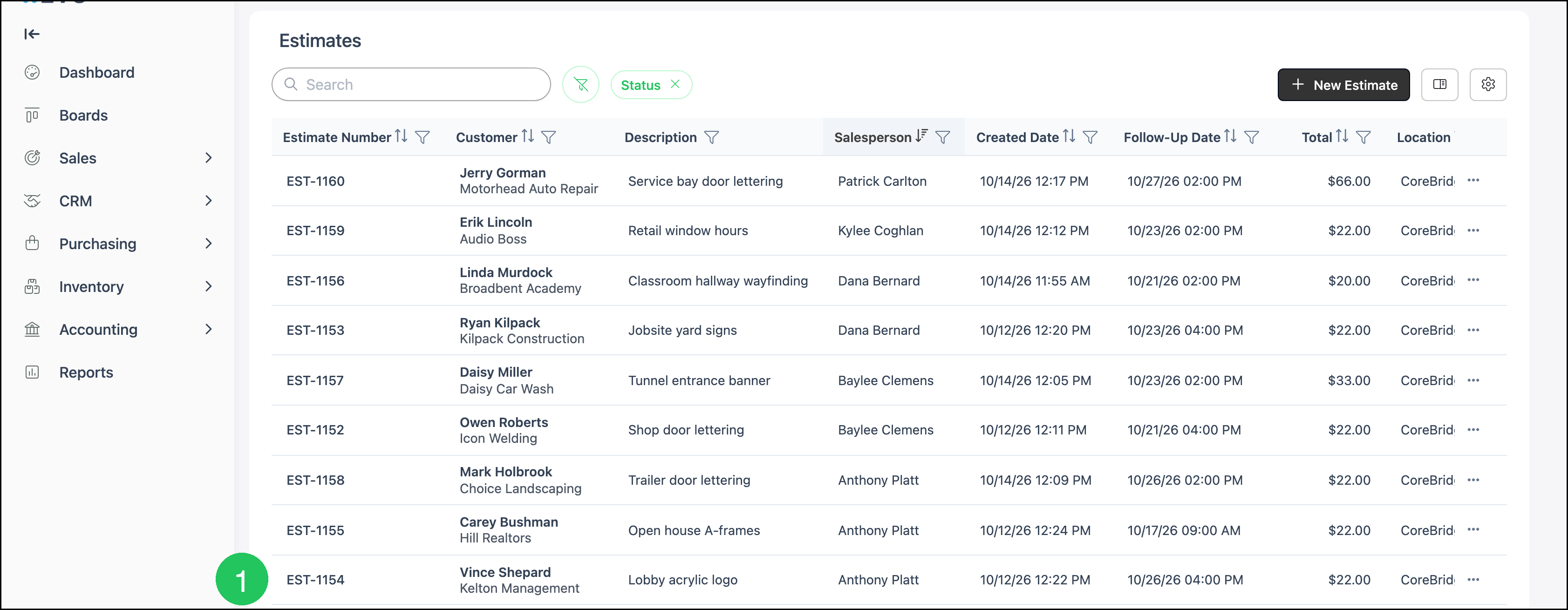
Task: Sort the Customer column
Action: 528,136
